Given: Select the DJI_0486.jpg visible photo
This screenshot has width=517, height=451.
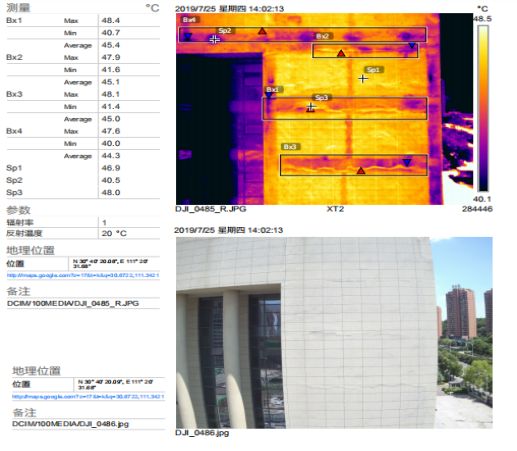Looking at the screenshot, I should point(334,333).
